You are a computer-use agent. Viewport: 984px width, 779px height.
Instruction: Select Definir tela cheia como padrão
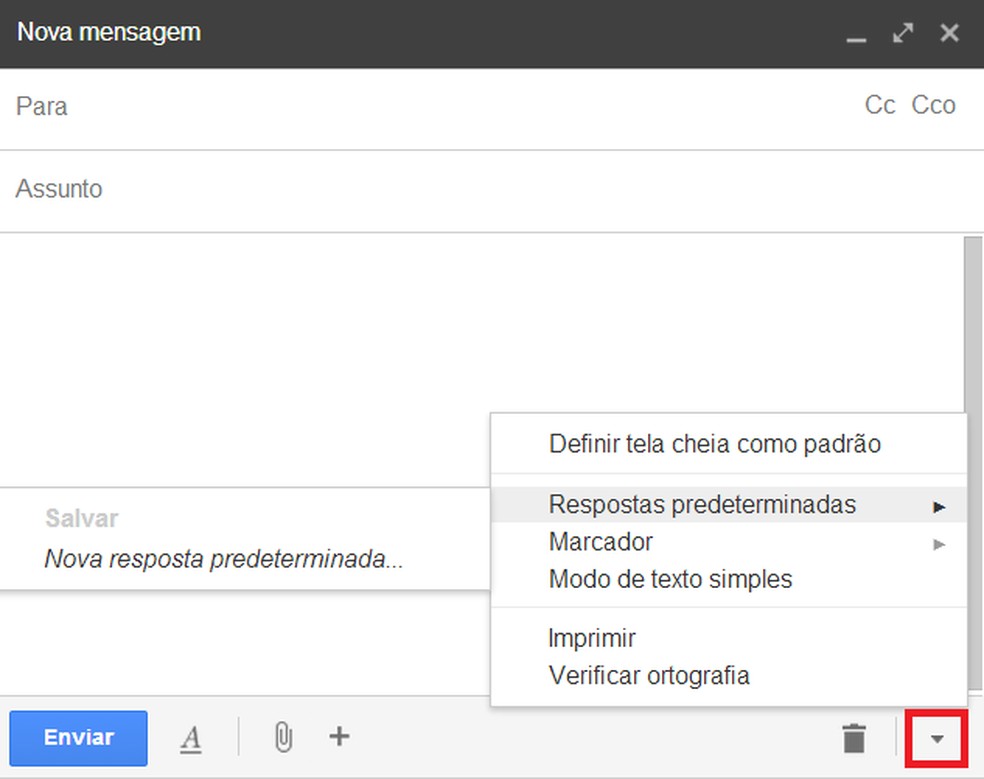(713, 443)
